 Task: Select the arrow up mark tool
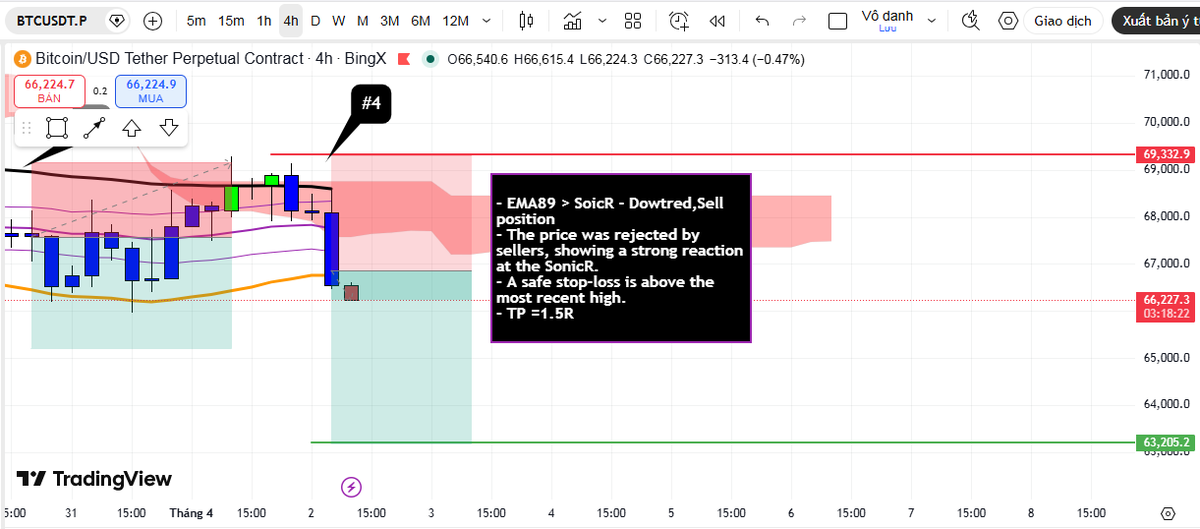pyautogui.click(x=131, y=127)
